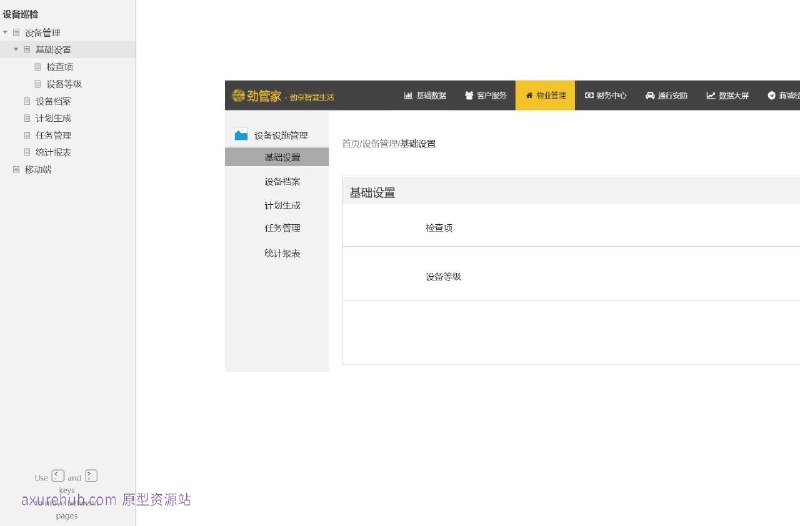The width and height of the screenshot is (800, 526).
Task: Open the 基础数据 top menu
Action: click(425, 95)
